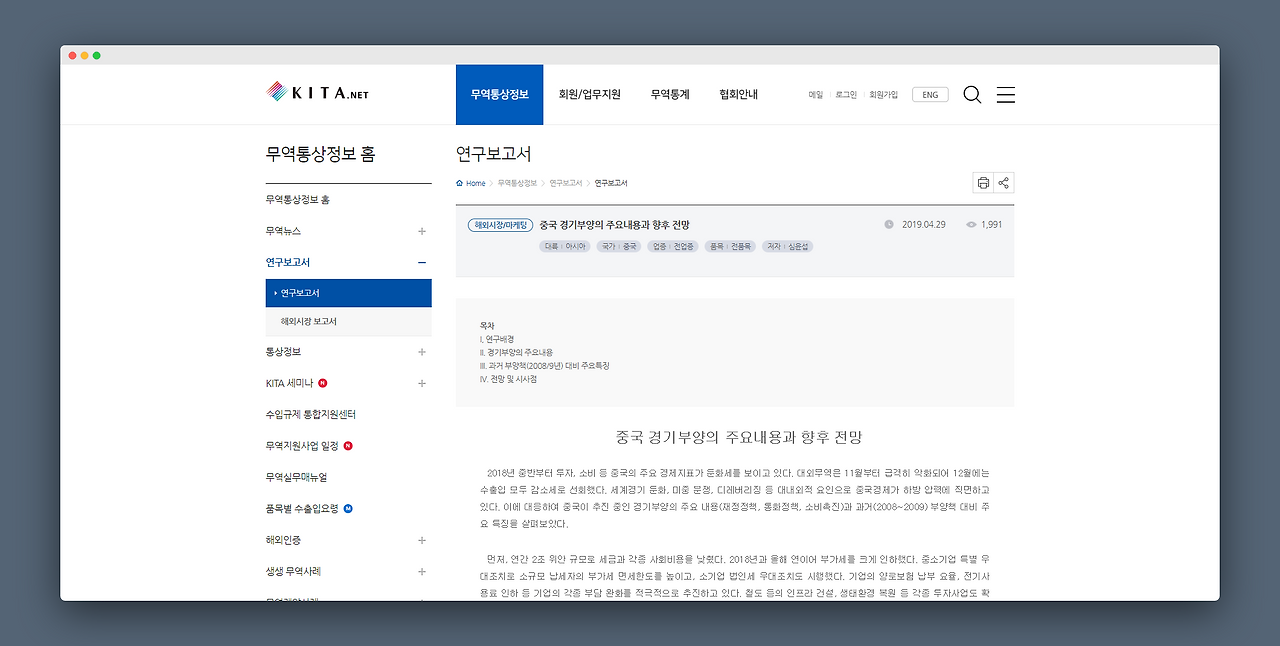Viewport: 1280px width, 646px height.
Task: Print the report with the printer icon
Action: coord(983,182)
